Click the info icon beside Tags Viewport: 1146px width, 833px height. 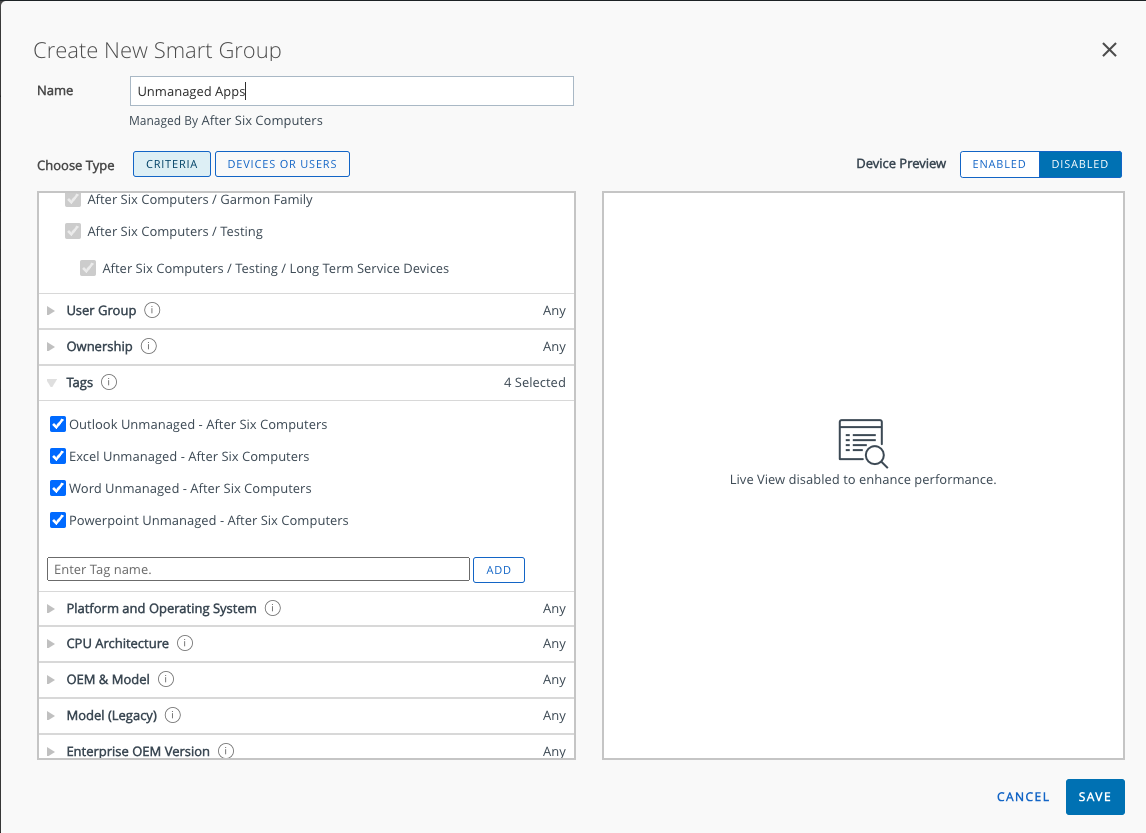[109, 381]
